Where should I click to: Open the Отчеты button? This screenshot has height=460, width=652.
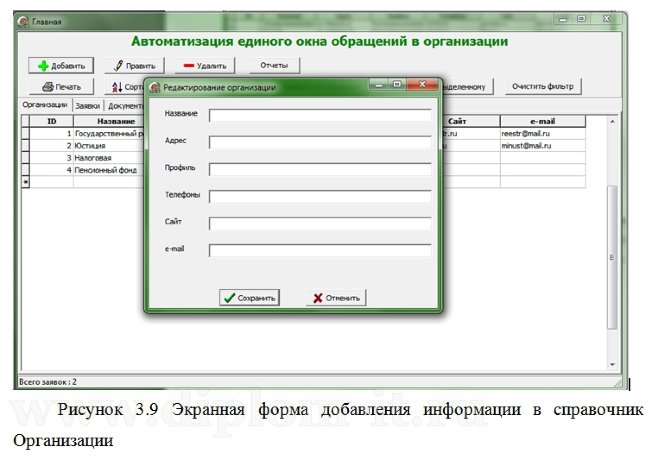pos(274,65)
